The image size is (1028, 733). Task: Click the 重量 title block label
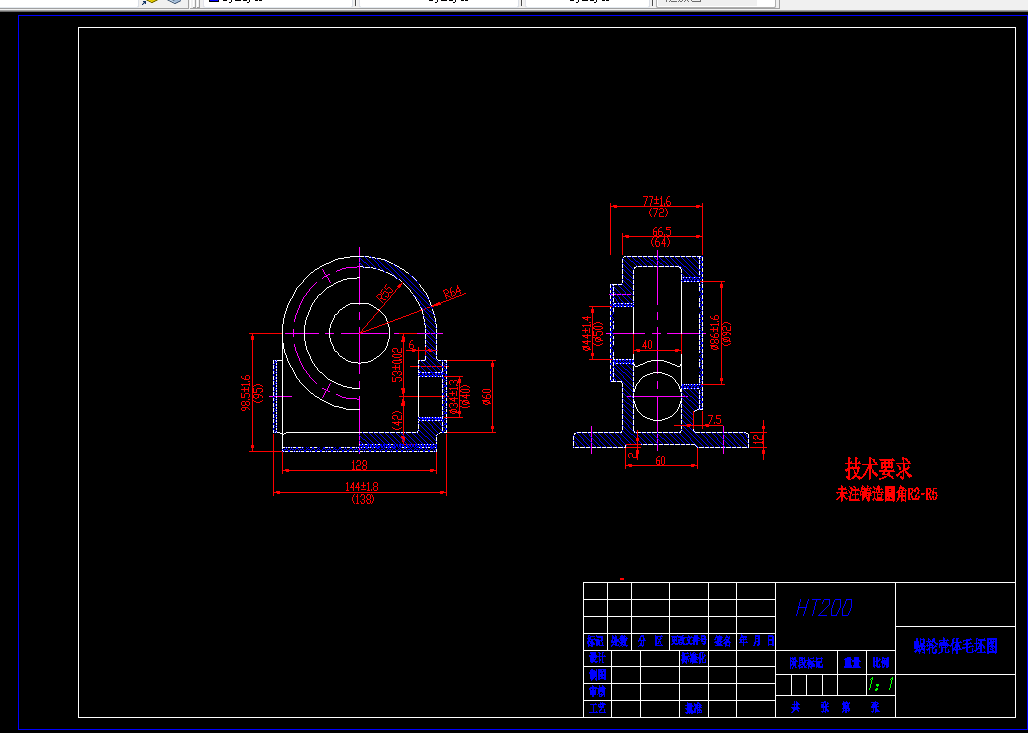[x=852, y=663]
